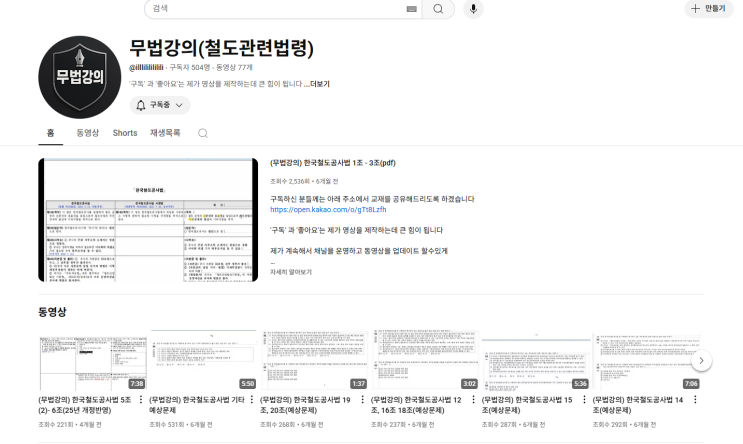The width and height of the screenshot is (743, 444).
Task: Open the 구독중 subscription dropdown
Action: [160, 105]
